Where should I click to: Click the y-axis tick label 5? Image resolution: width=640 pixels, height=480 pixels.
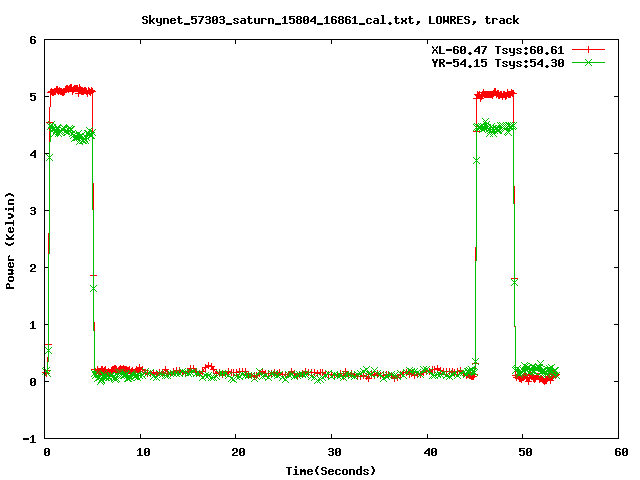33,97
